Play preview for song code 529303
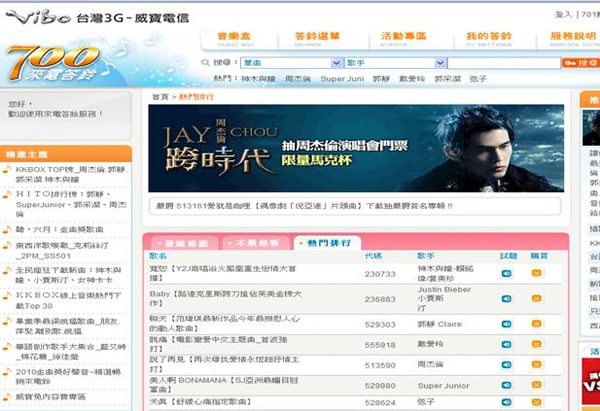The image size is (600, 411). [x=506, y=324]
